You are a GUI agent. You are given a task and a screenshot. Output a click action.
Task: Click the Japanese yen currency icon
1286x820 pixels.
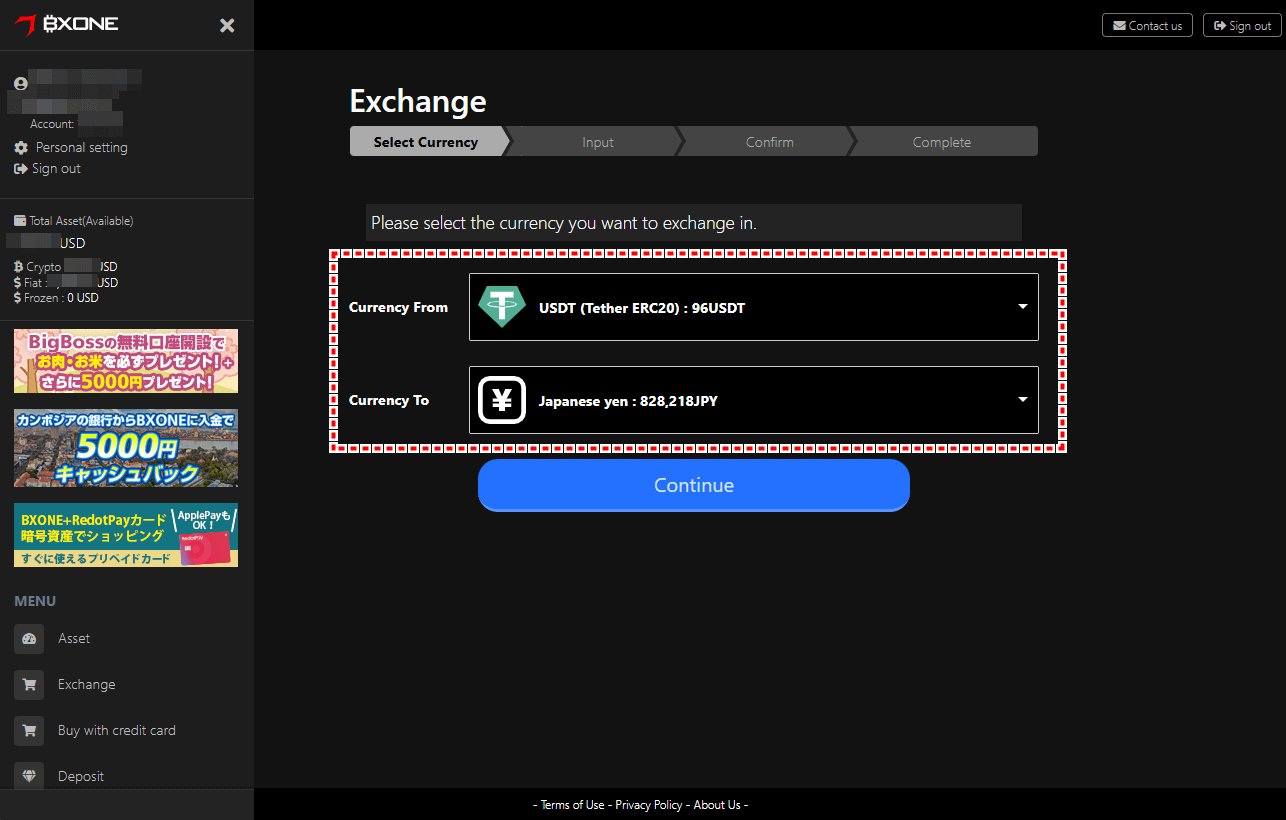pos(502,400)
